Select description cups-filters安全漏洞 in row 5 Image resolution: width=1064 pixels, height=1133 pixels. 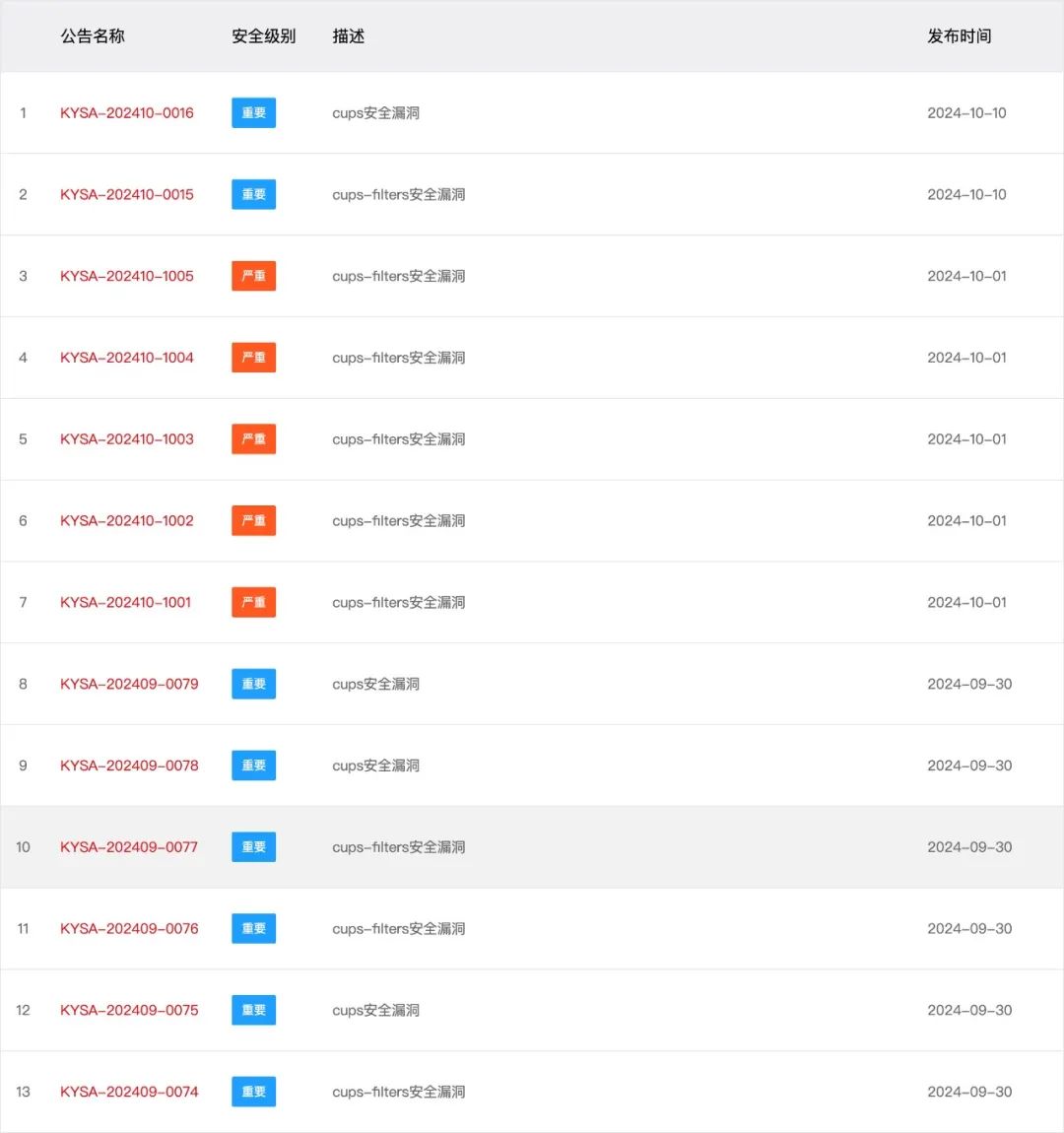coord(399,439)
